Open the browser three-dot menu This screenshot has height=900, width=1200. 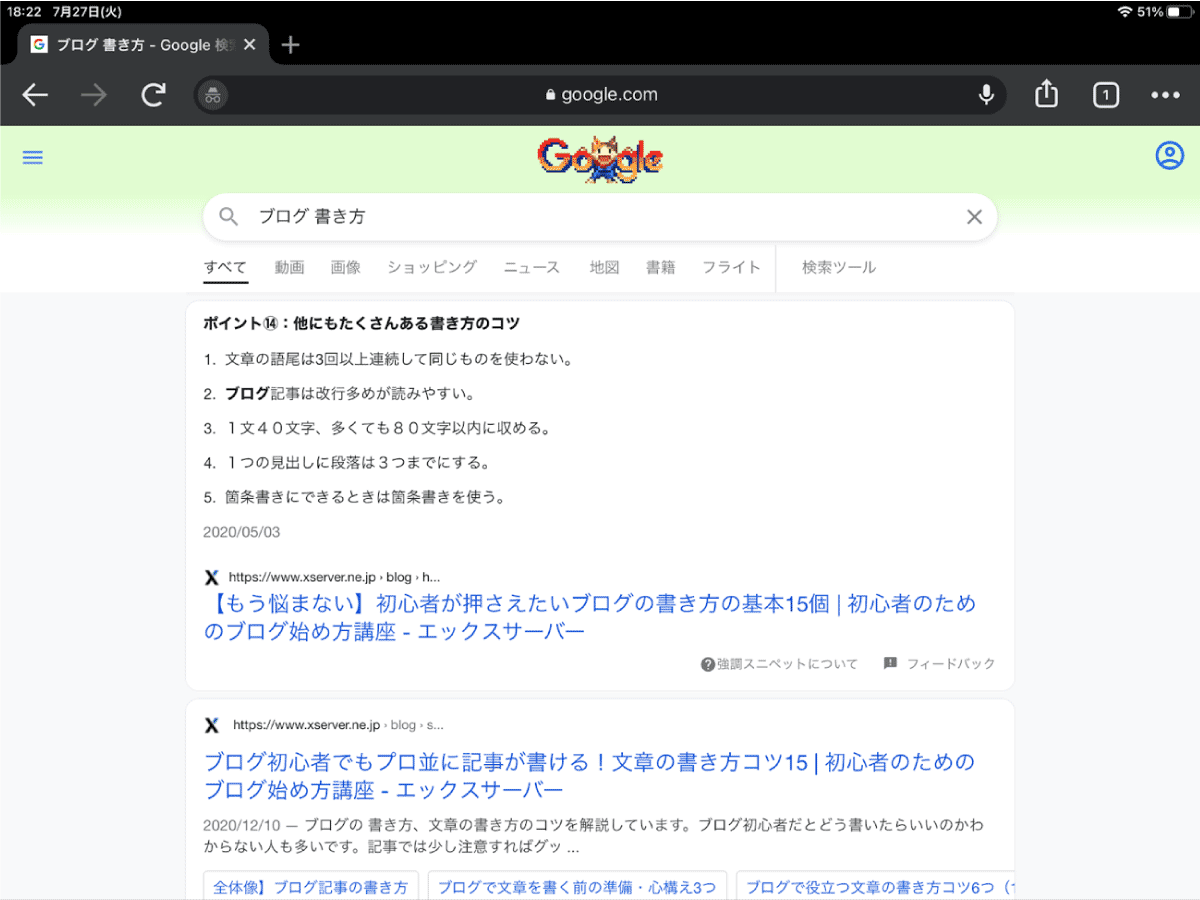[x=1165, y=95]
